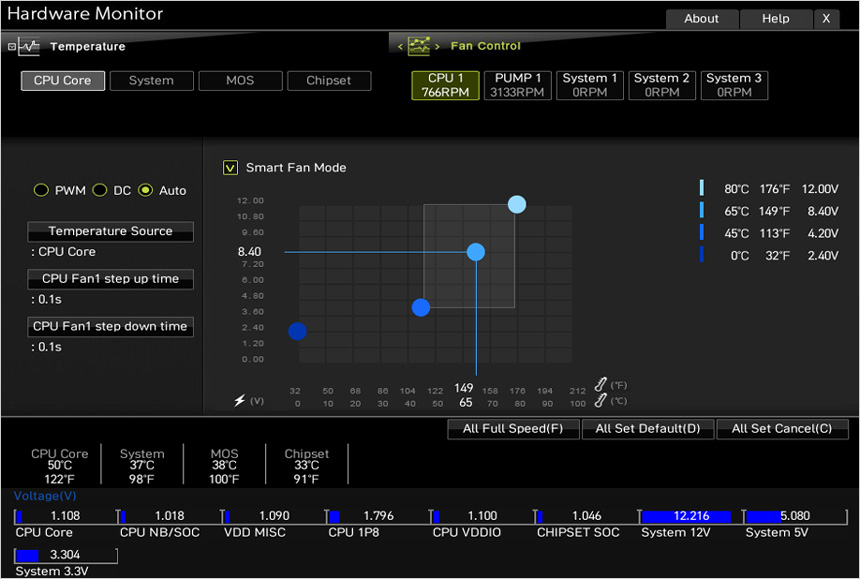Select the System 1 0RPM fan

pyautogui.click(x=590, y=86)
